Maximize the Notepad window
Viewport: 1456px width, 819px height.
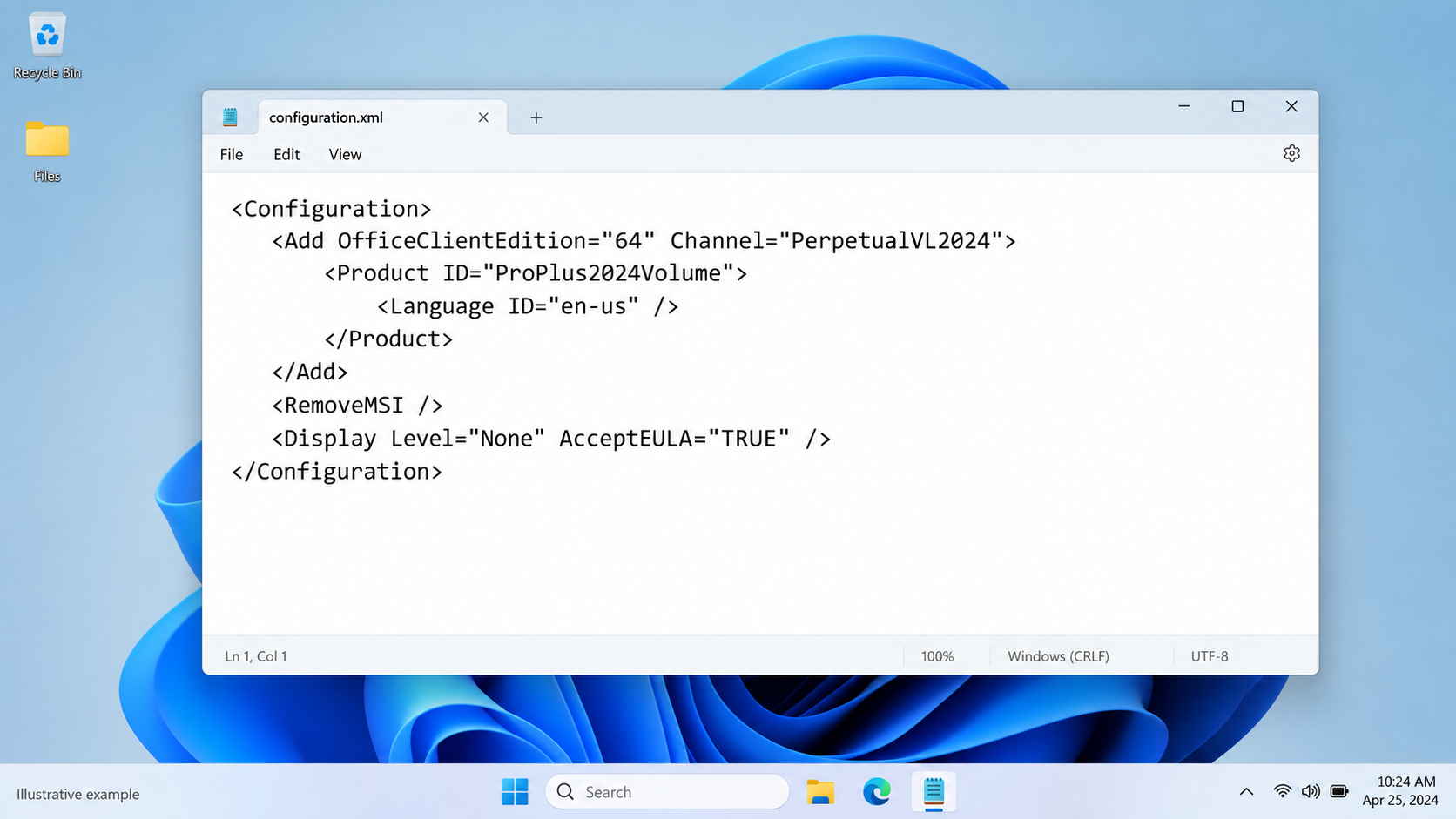[x=1237, y=106]
